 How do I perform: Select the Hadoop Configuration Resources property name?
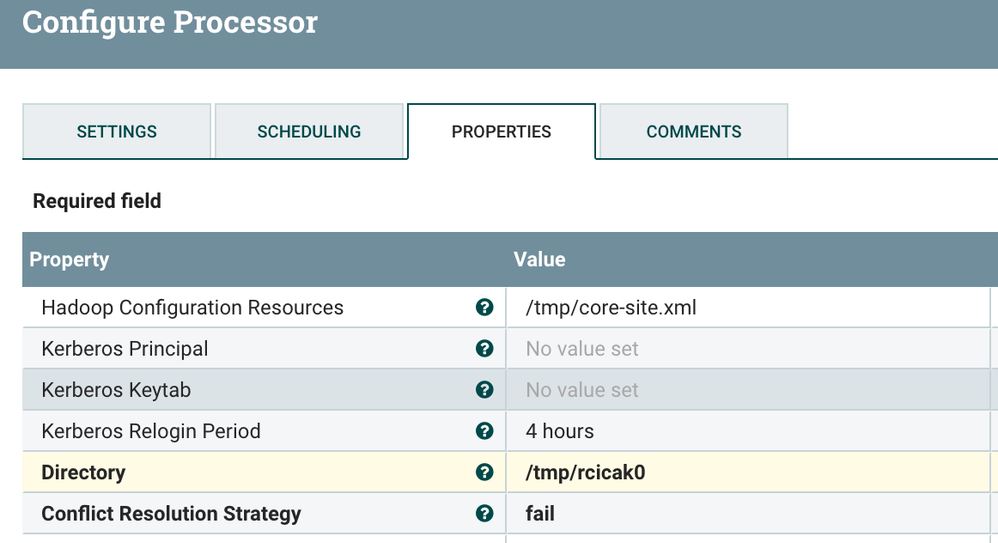point(192,308)
